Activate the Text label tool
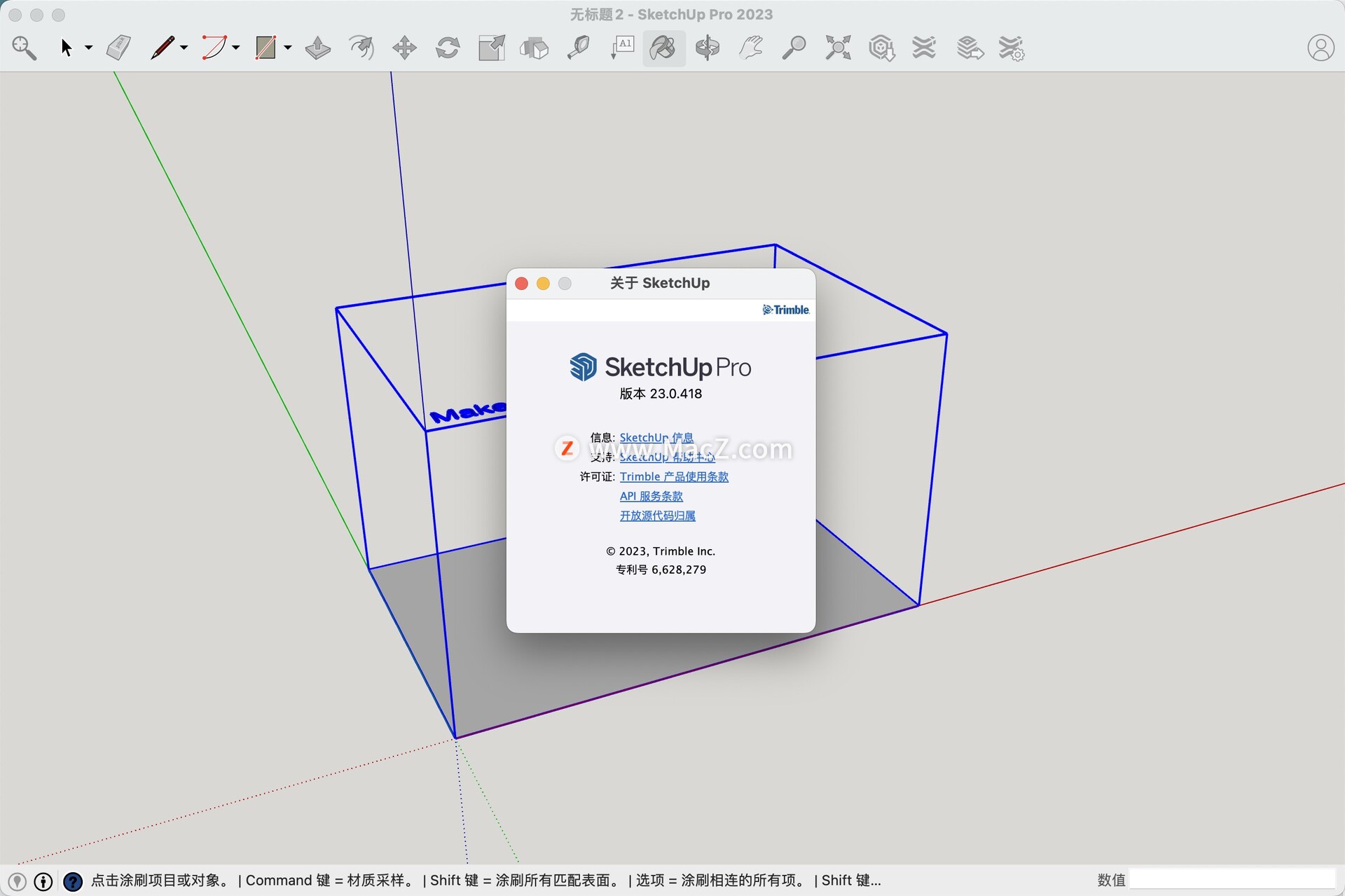This screenshot has height=896, width=1345. 622,48
